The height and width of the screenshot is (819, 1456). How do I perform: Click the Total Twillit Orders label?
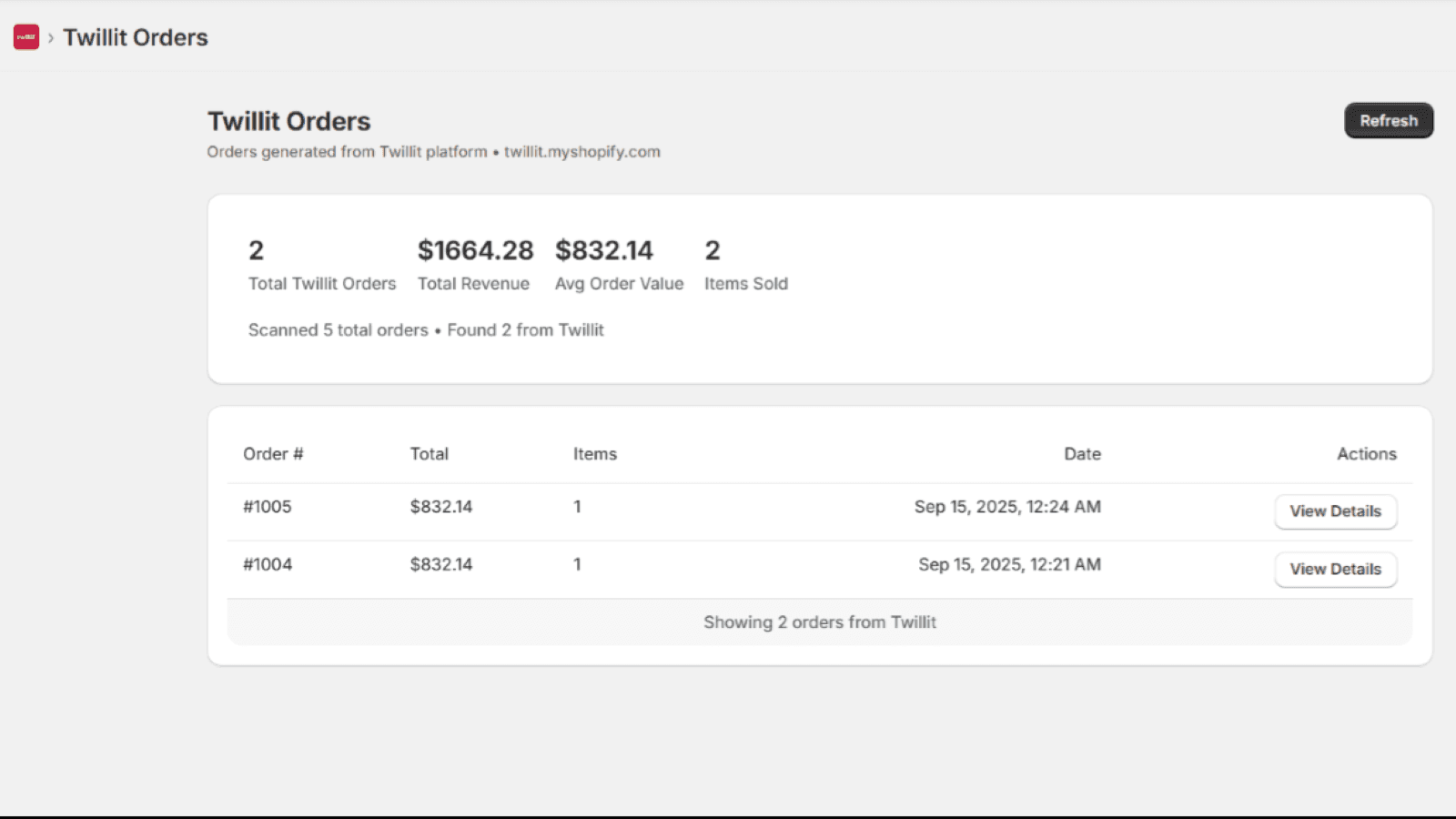(322, 284)
